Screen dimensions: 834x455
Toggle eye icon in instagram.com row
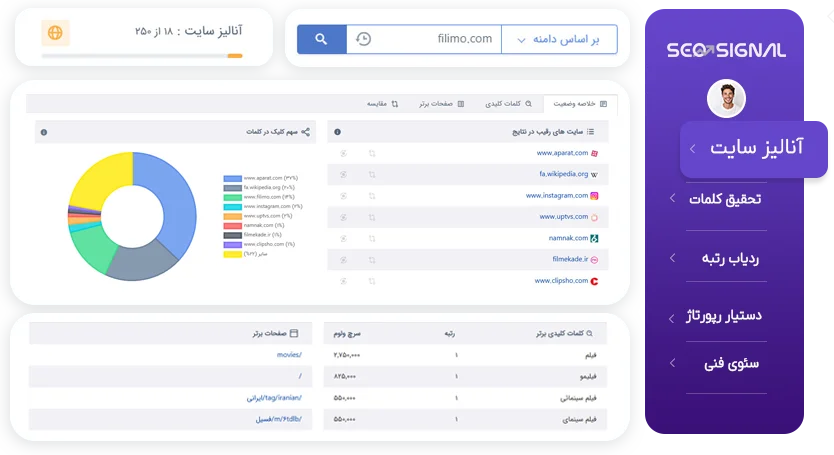[x=344, y=196]
